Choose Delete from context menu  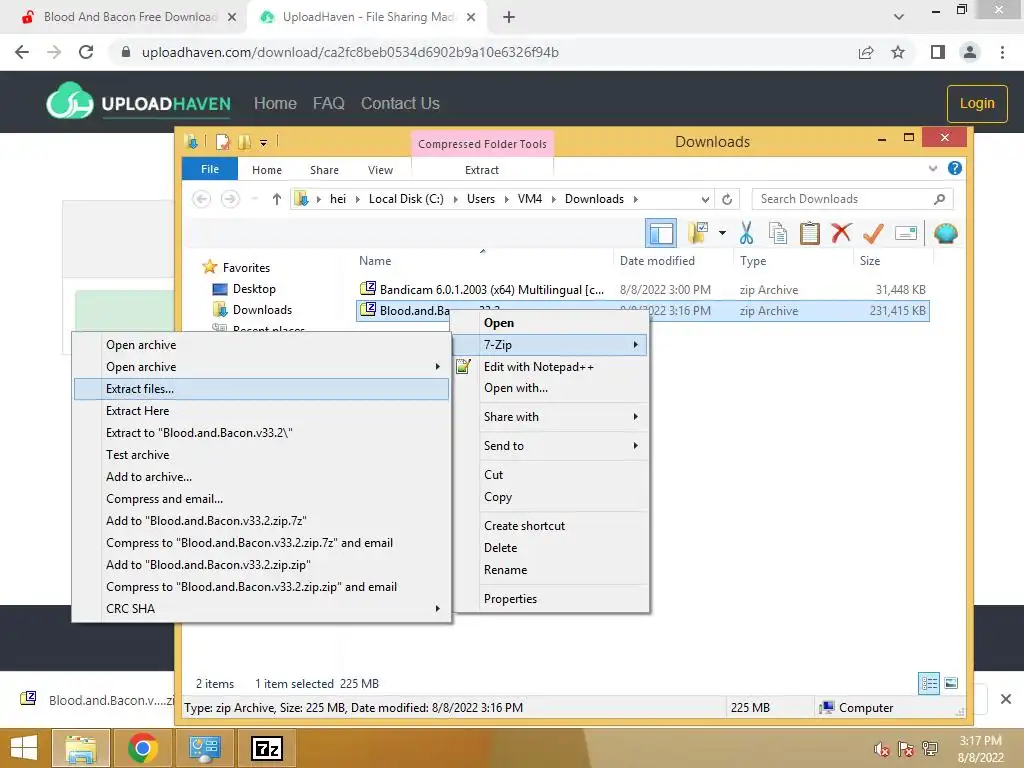551,548
